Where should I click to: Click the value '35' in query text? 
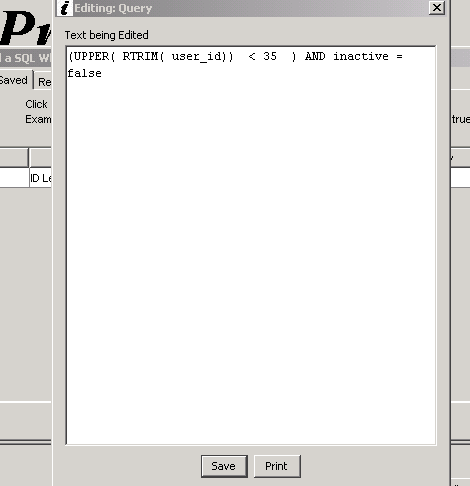(270, 56)
